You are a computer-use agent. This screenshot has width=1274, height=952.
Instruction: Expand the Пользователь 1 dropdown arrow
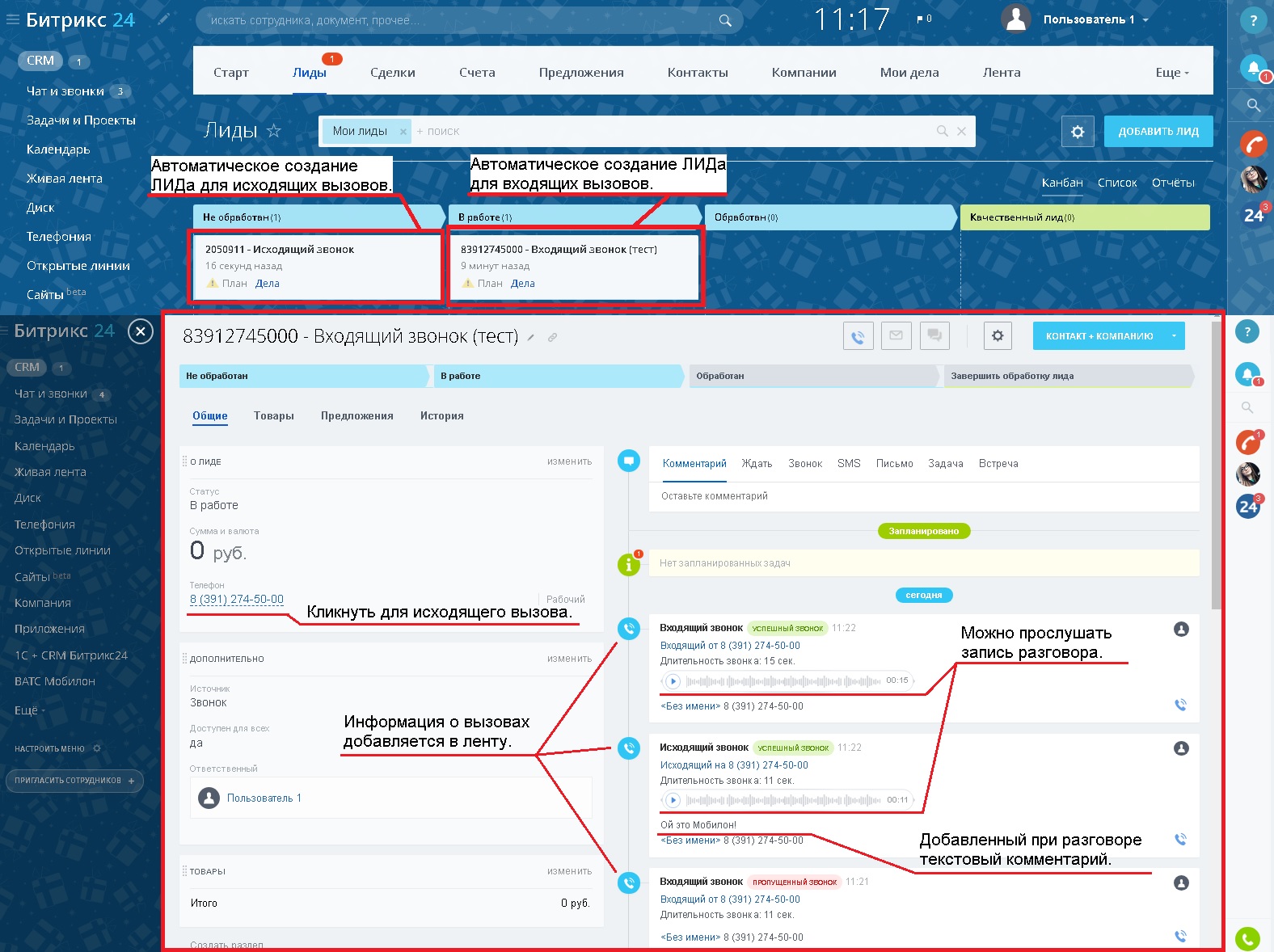1145,20
